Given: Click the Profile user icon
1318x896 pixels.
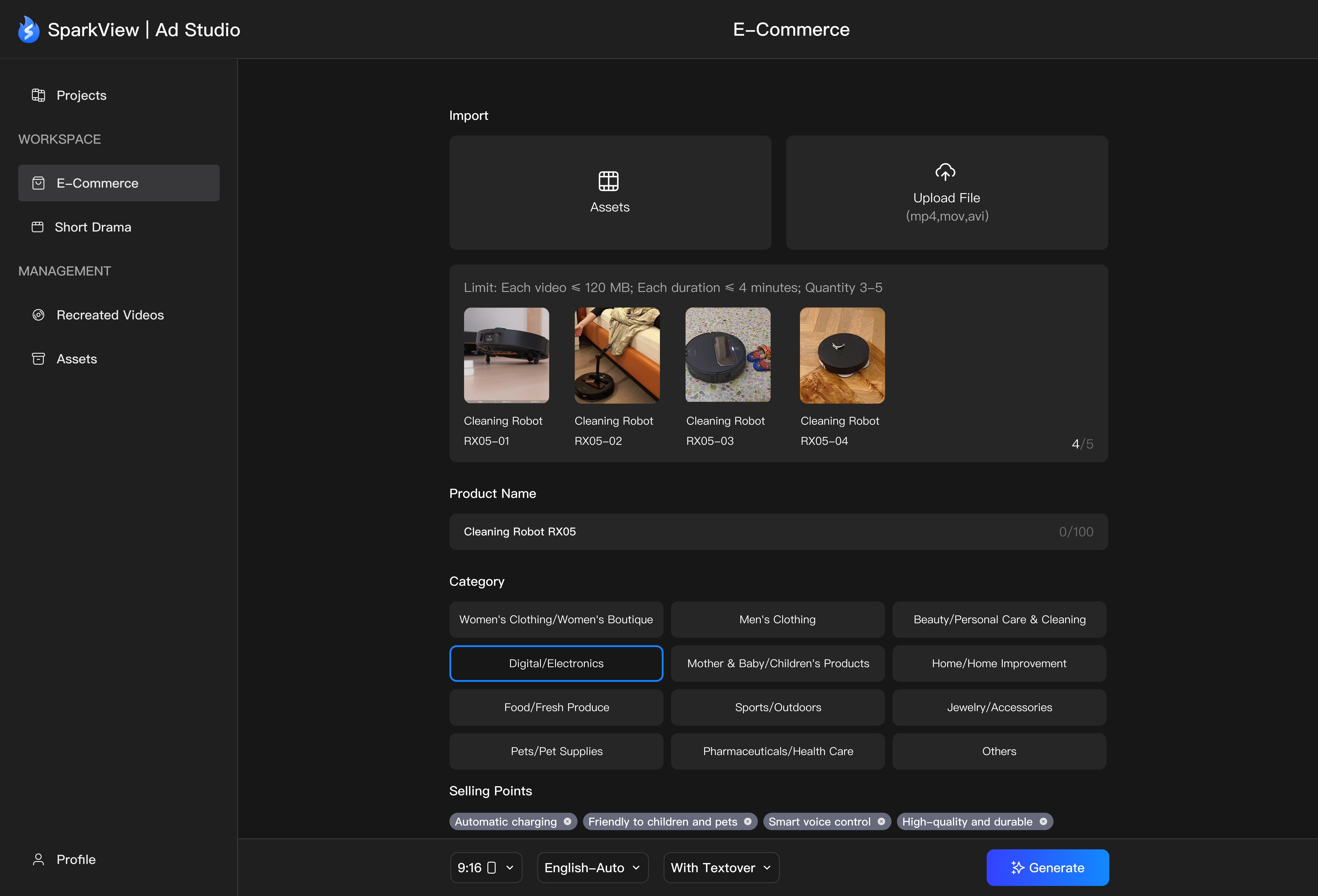Looking at the screenshot, I should 39,859.
